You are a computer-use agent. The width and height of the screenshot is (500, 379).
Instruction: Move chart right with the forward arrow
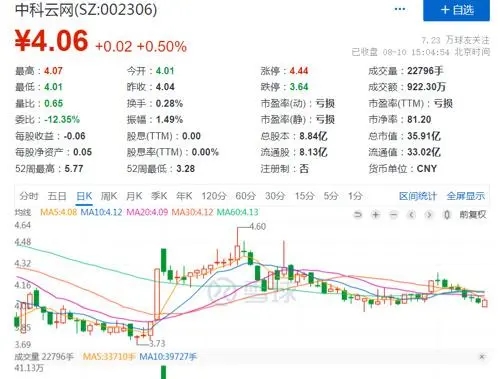(429, 215)
